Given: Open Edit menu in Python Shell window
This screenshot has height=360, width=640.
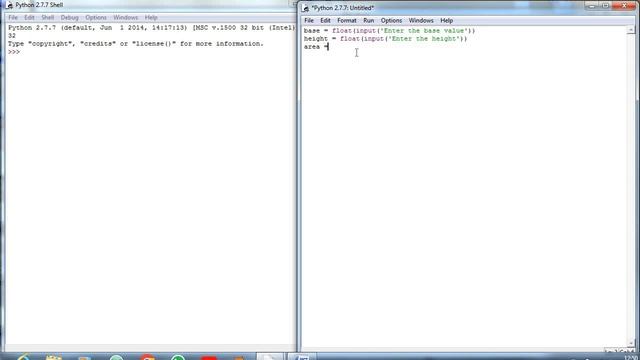Looking at the screenshot, I should pos(29,18).
